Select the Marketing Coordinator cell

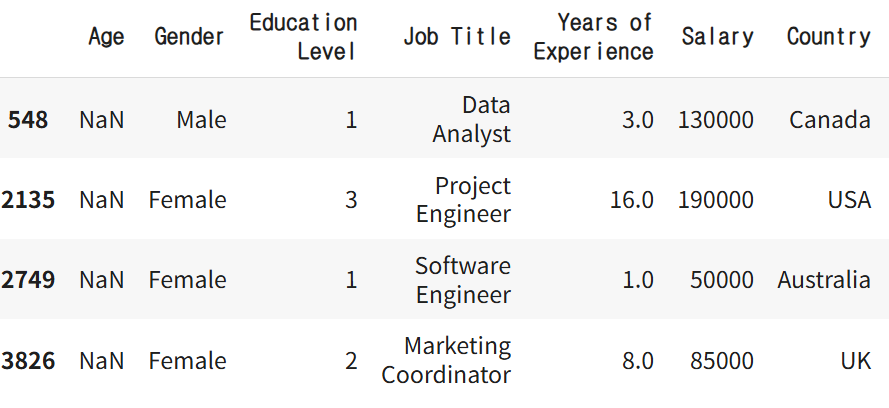pos(446,360)
